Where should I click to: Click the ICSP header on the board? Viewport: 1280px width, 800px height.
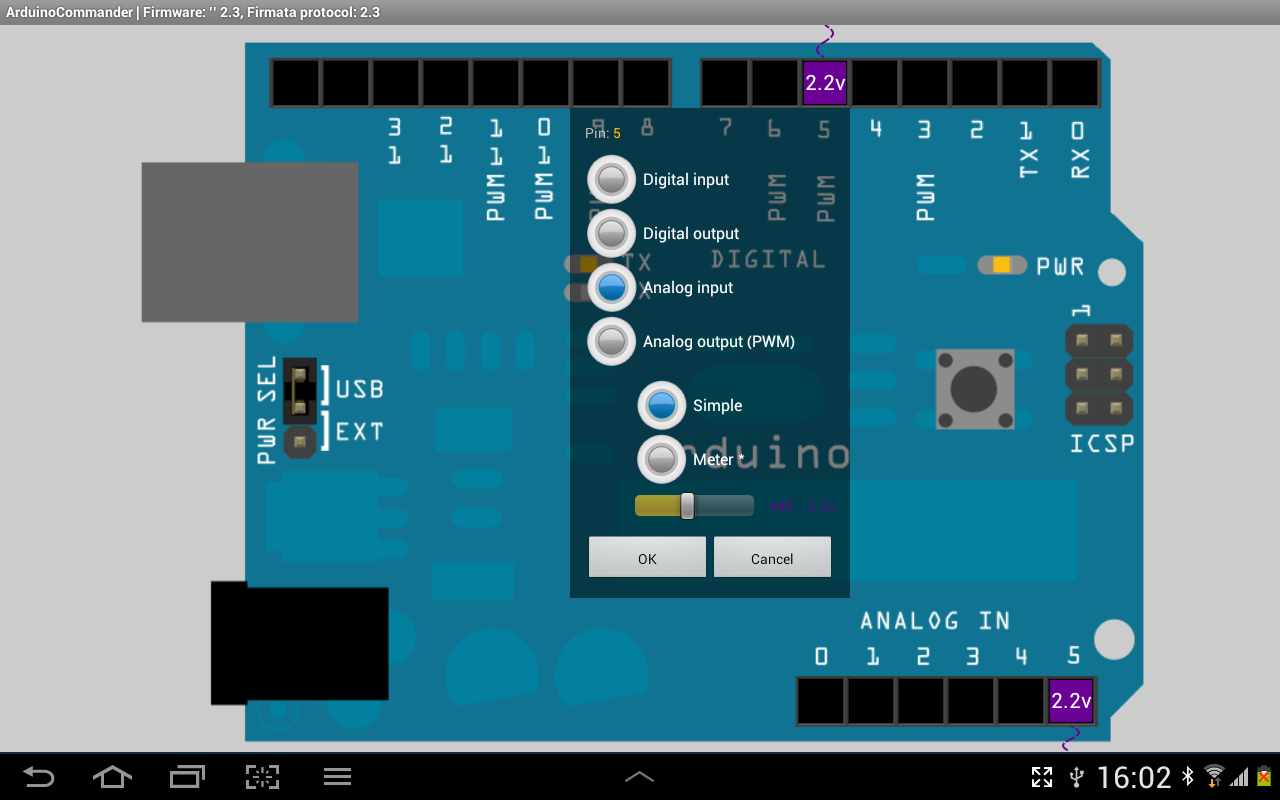[x=1099, y=375]
